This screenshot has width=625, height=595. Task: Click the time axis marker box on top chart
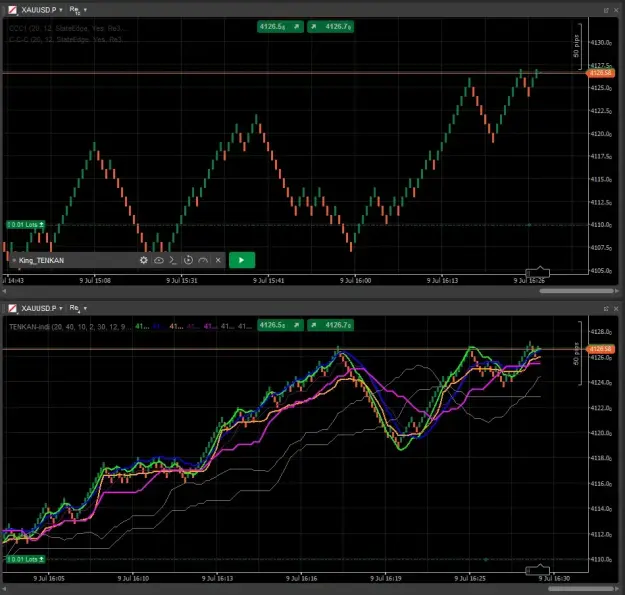[538, 272]
